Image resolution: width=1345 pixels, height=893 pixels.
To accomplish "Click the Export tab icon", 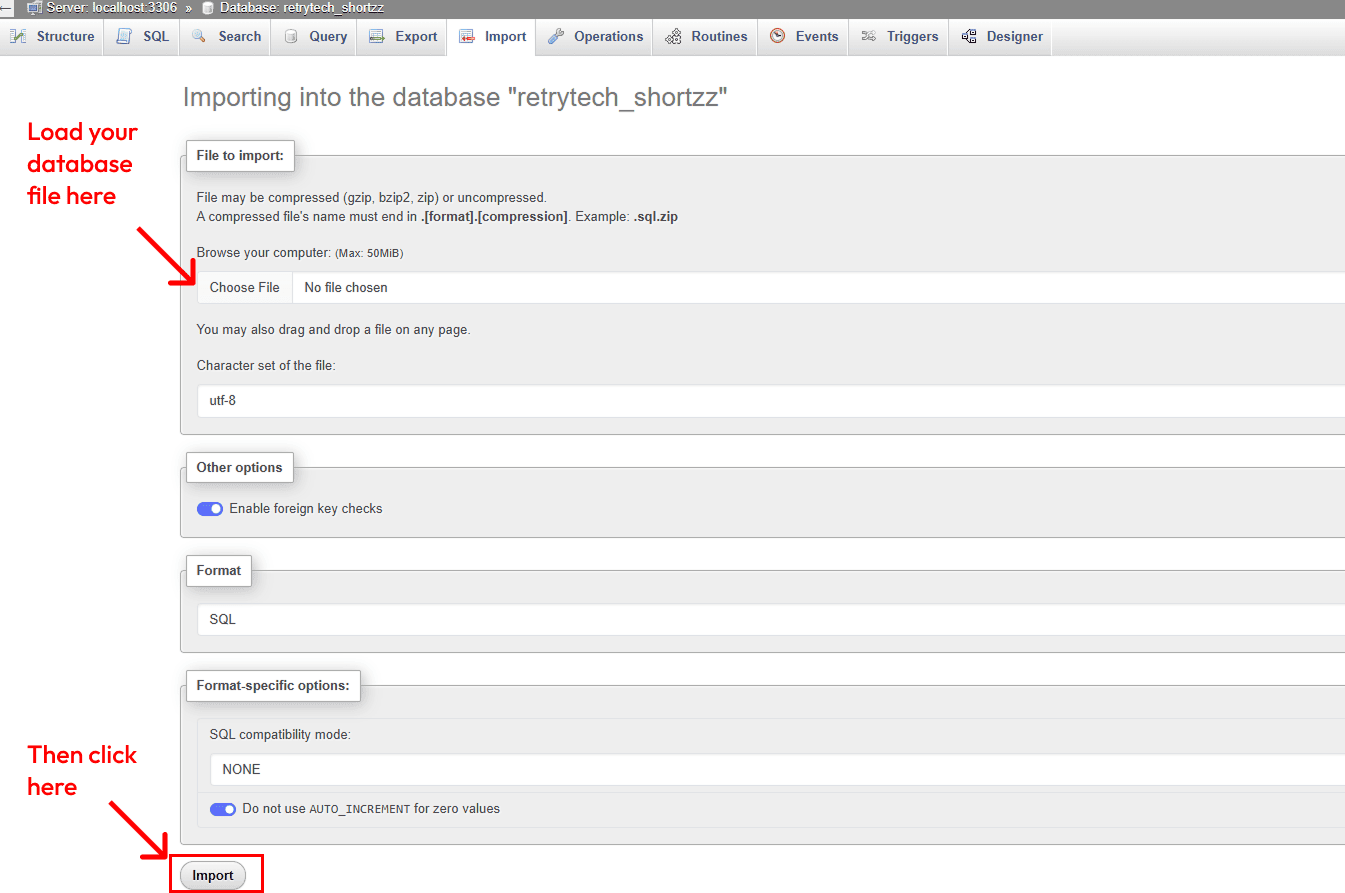I will [377, 37].
